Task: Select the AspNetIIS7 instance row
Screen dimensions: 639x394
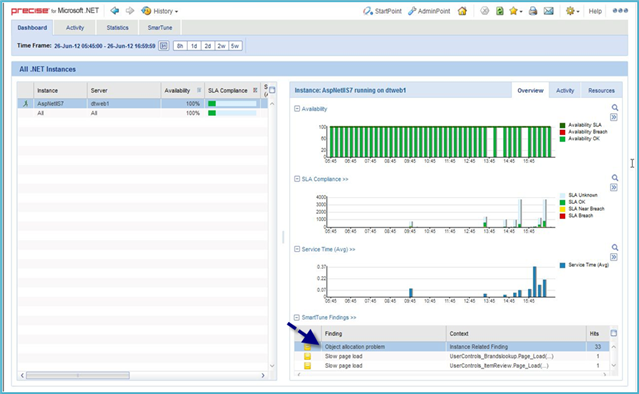Action: pos(143,103)
